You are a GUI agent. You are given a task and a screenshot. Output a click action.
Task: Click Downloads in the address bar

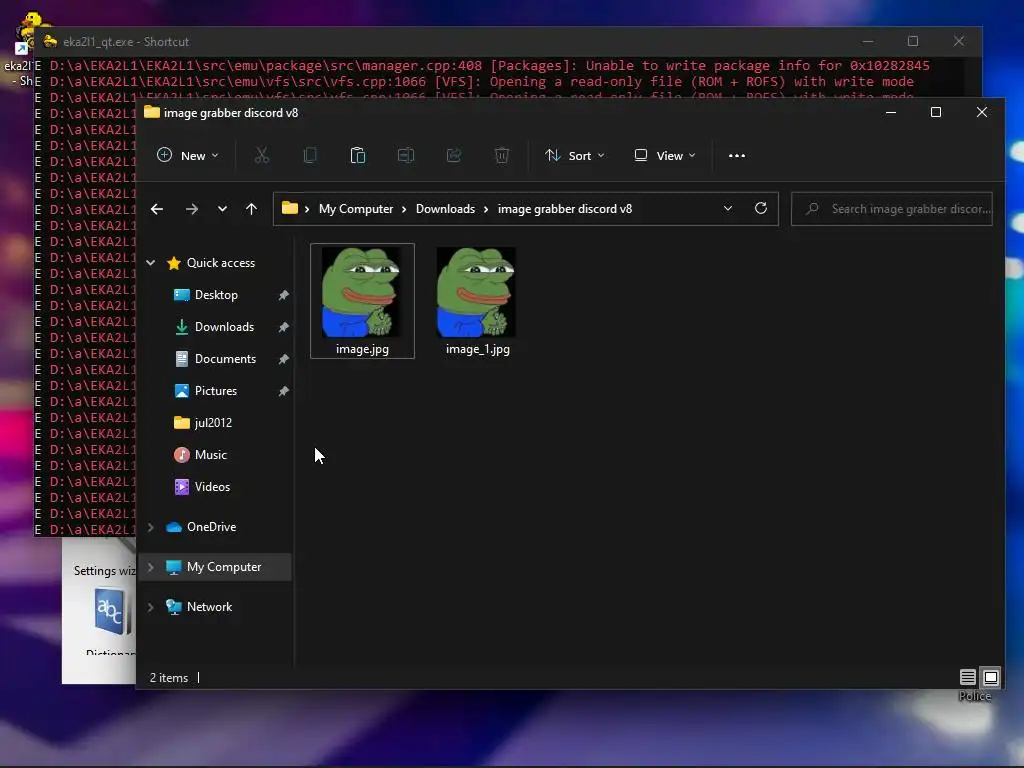(445, 209)
